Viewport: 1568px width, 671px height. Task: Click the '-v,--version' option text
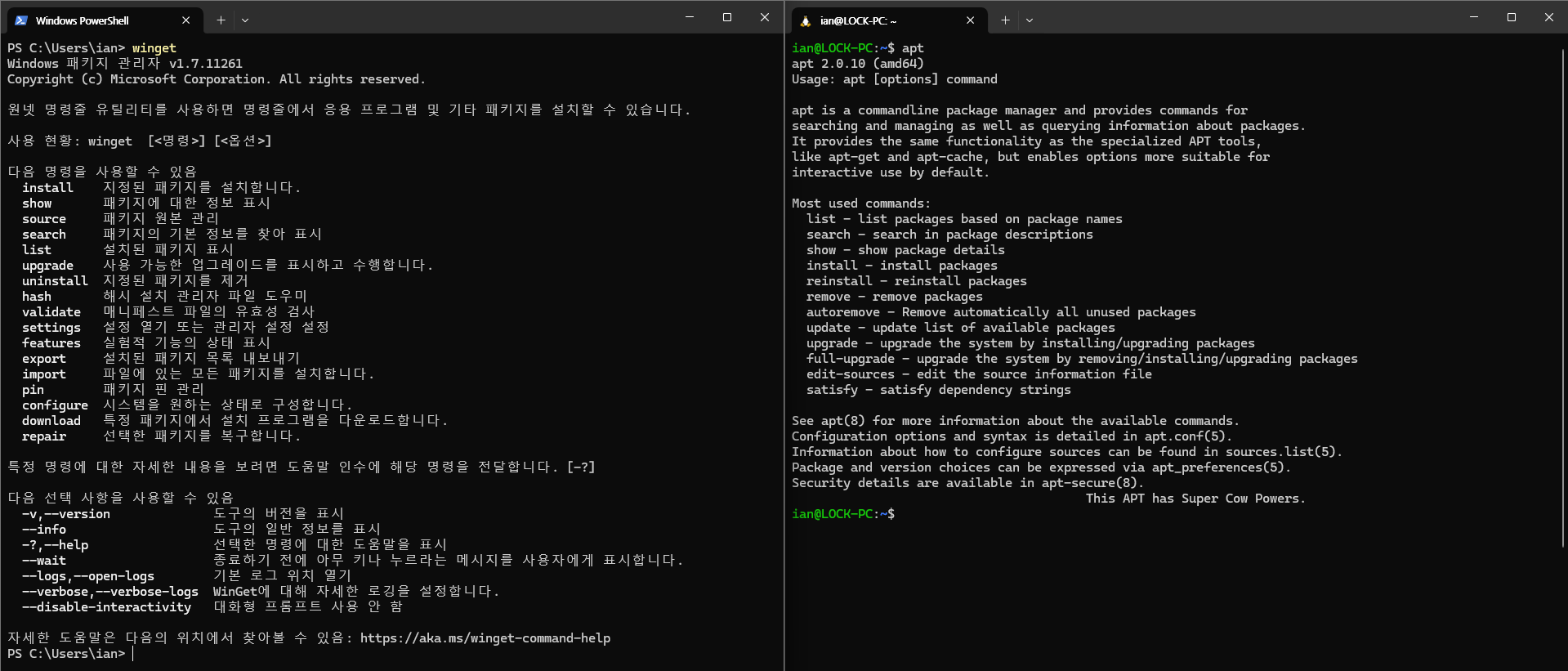coord(66,514)
